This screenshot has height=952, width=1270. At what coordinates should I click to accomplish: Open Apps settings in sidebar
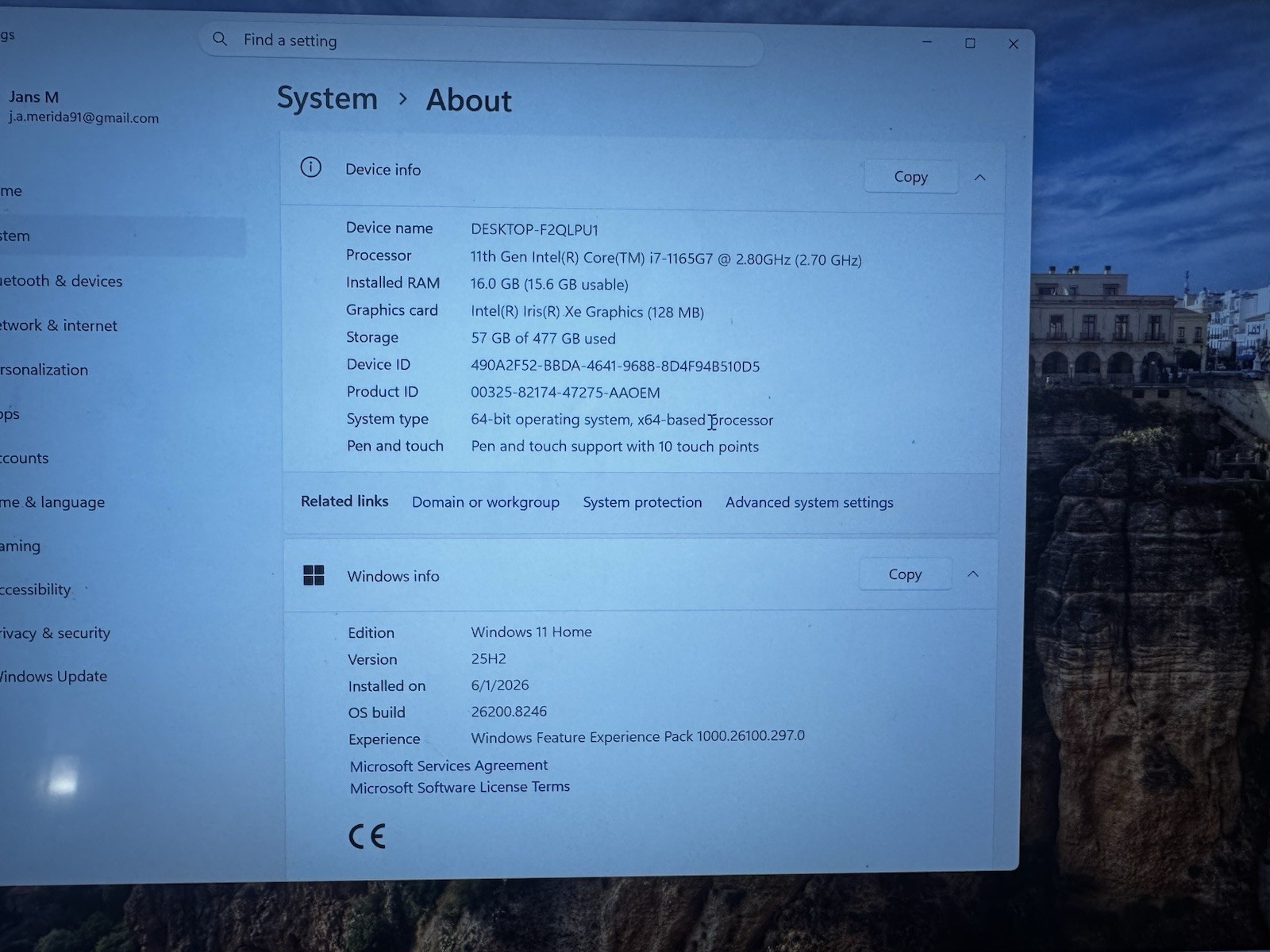click(10, 414)
